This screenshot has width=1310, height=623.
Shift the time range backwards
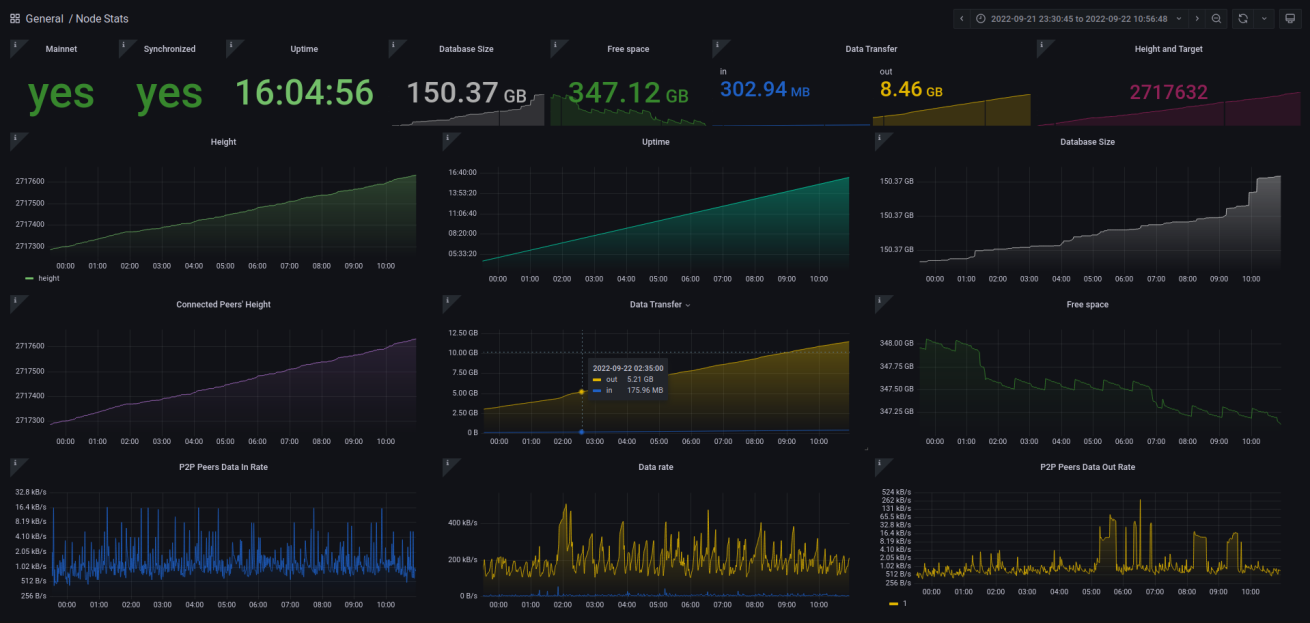(x=961, y=18)
